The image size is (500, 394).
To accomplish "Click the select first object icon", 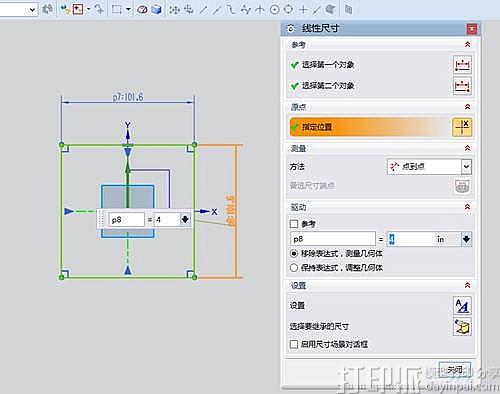I will (462, 64).
